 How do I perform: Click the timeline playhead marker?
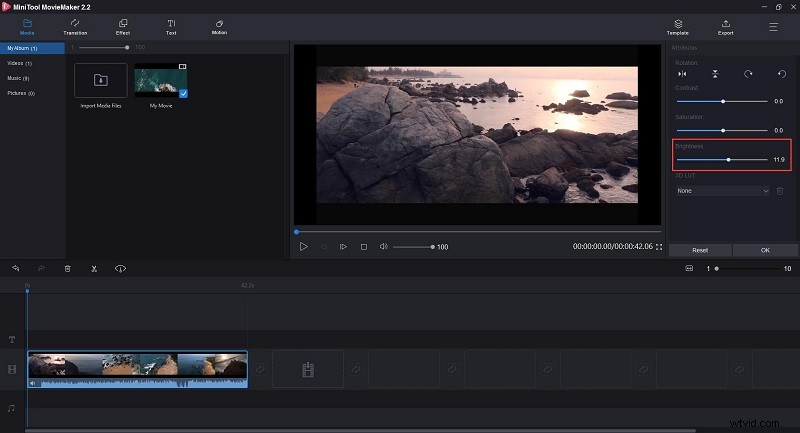click(x=28, y=291)
